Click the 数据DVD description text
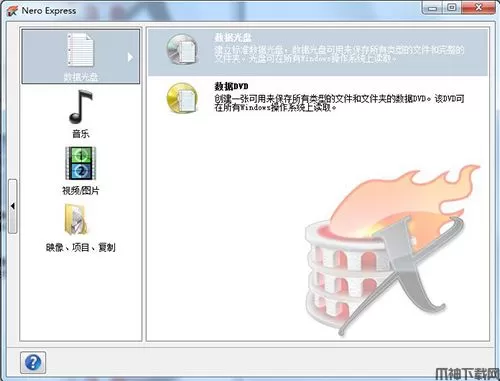This screenshot has width=500, height=381. tap(339, 103)
